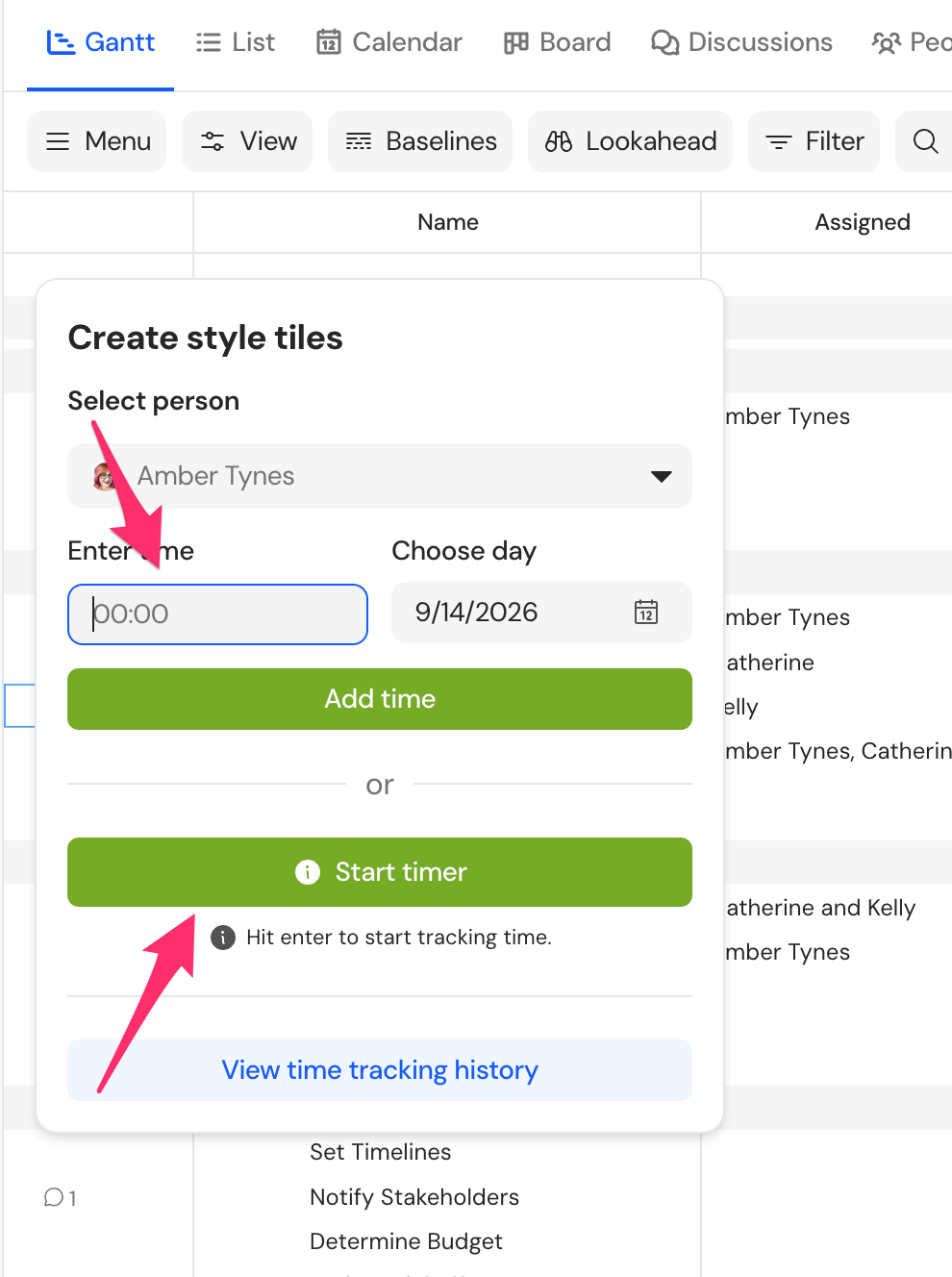Switch to the Calendar tab

pos(389,42)
